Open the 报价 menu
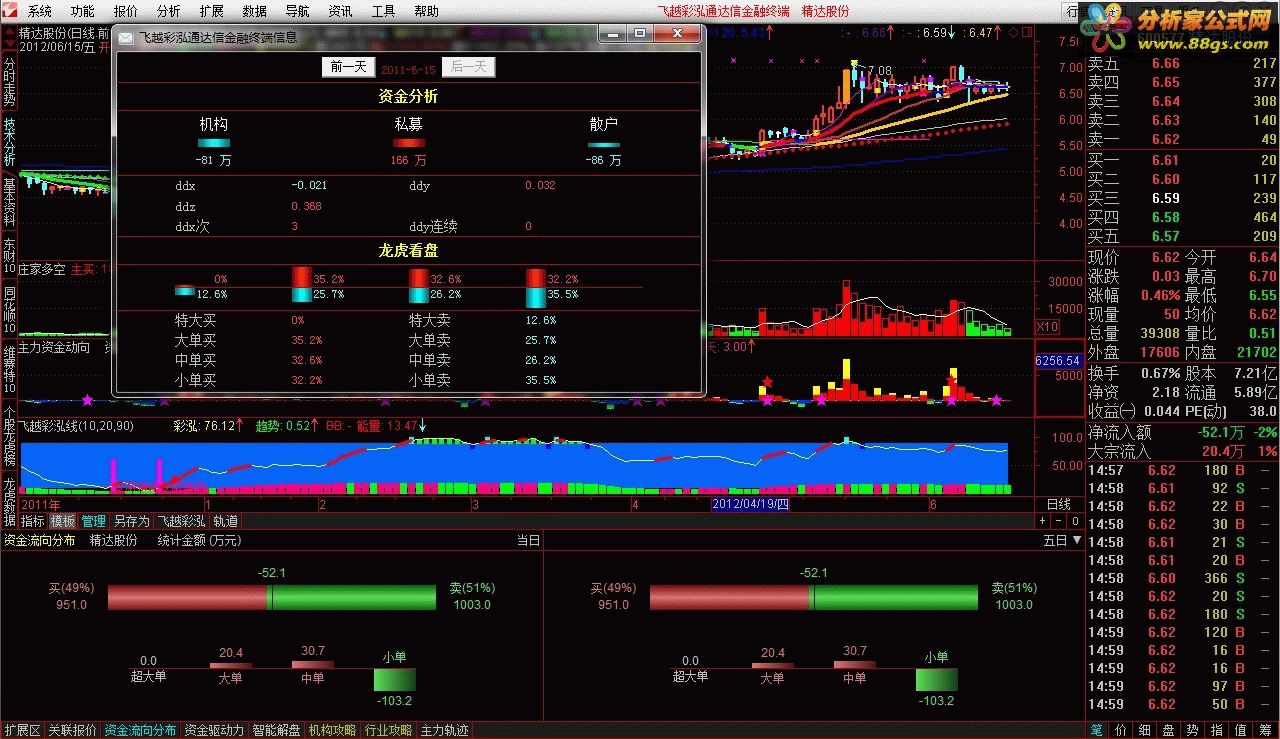 pyautogui.click(x=126, y=11)
